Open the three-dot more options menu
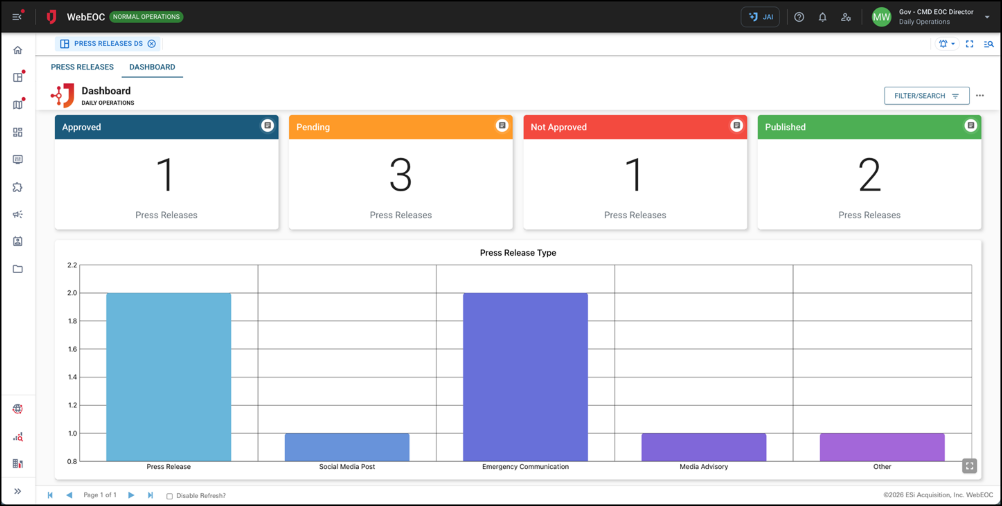Viewport: 1002px width, 506px height. (980, 96)
